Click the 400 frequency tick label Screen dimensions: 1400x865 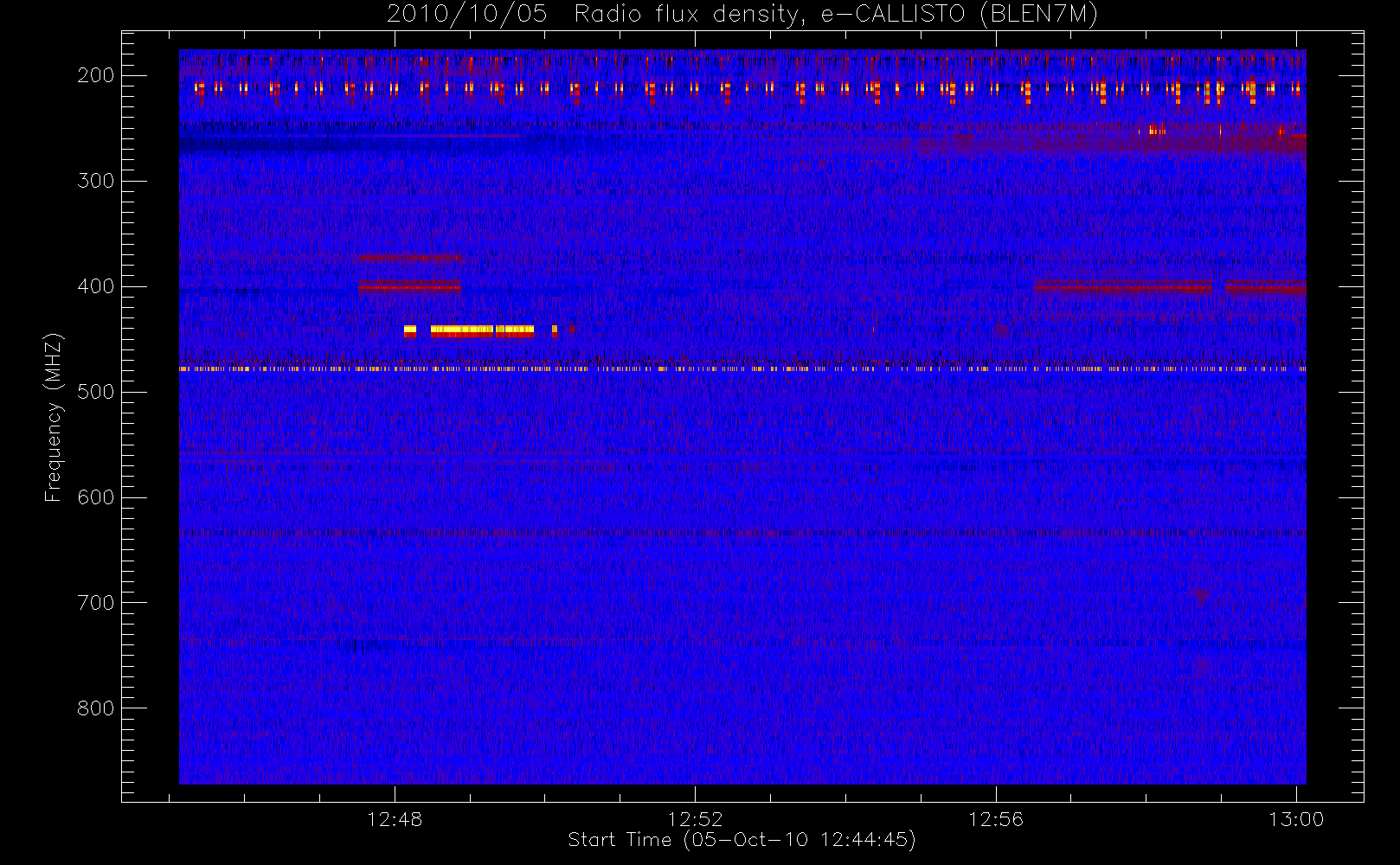tap(95, 286)
